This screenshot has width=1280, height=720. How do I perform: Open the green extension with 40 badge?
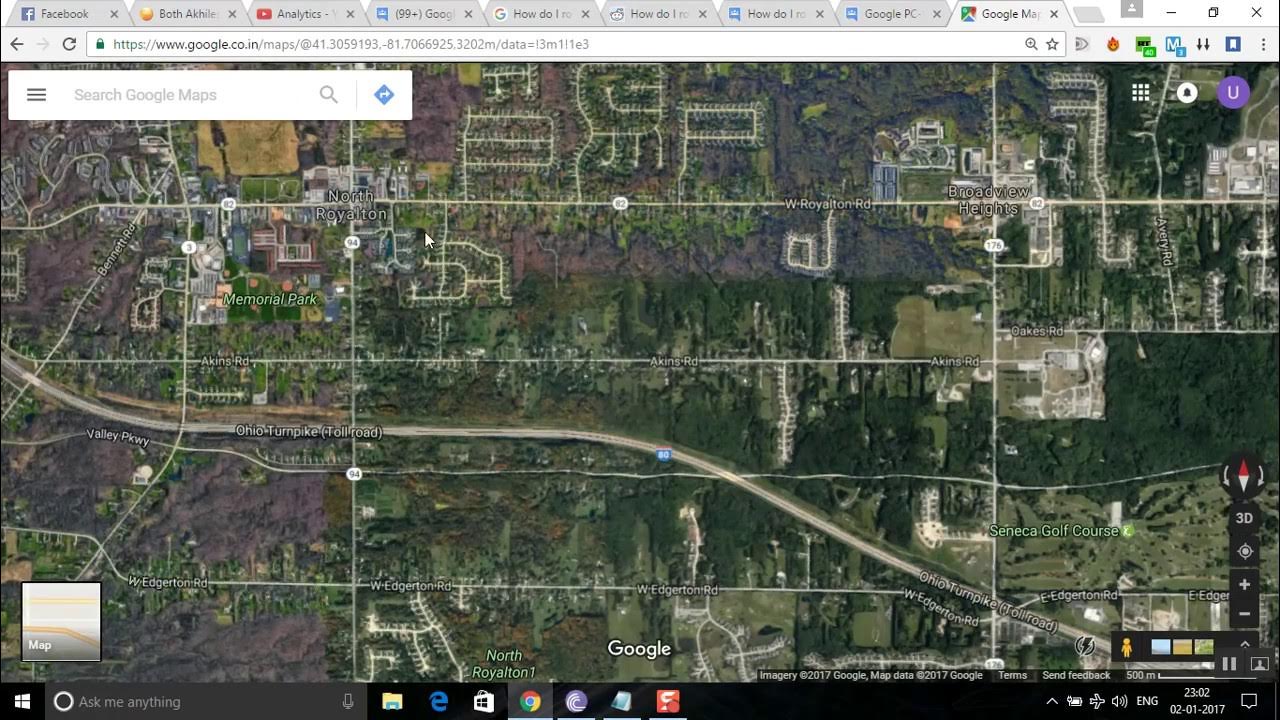click(1145, 45)
